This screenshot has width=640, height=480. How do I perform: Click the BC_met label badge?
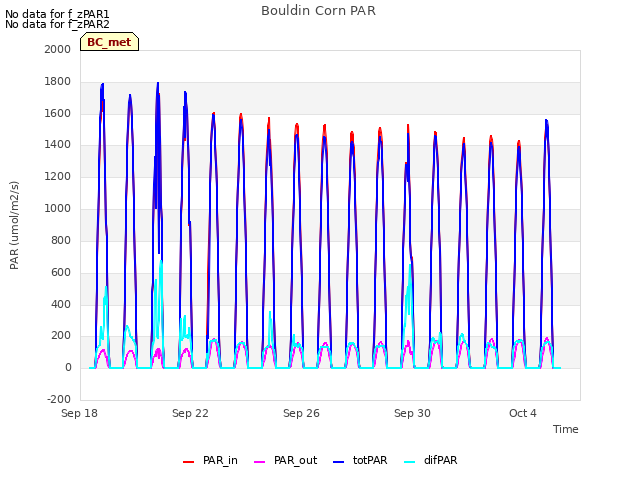[109, 42]
